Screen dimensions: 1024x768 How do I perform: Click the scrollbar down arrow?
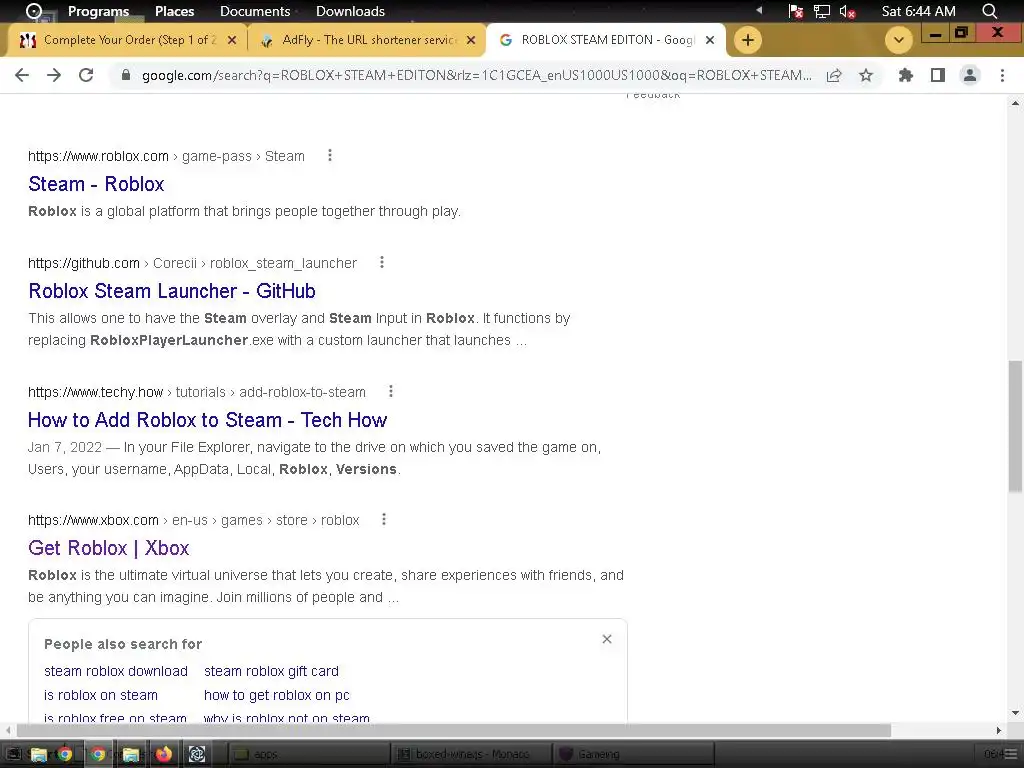click(x=1015, y=713)
